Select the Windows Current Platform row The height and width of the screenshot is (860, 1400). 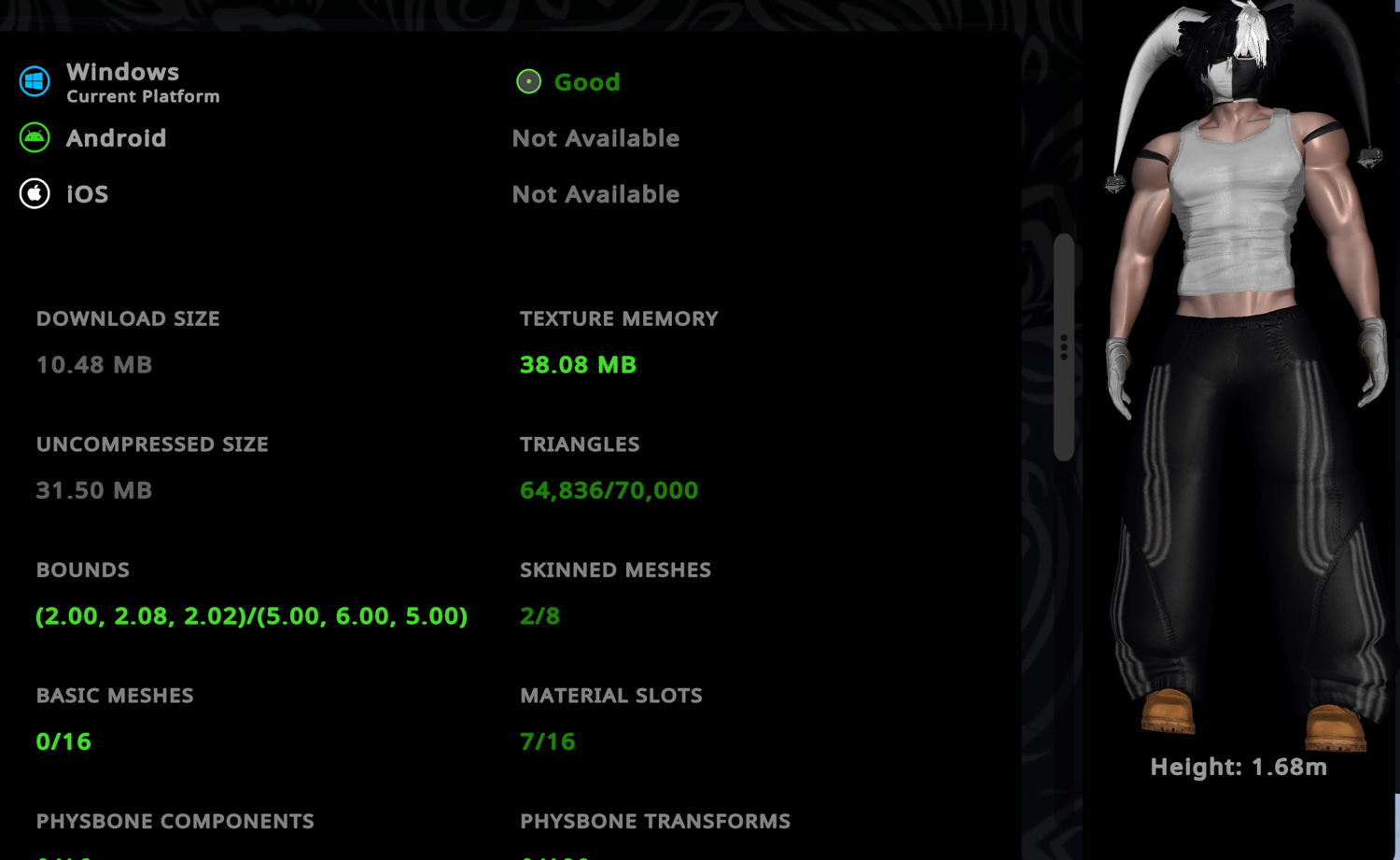(119, 82)
